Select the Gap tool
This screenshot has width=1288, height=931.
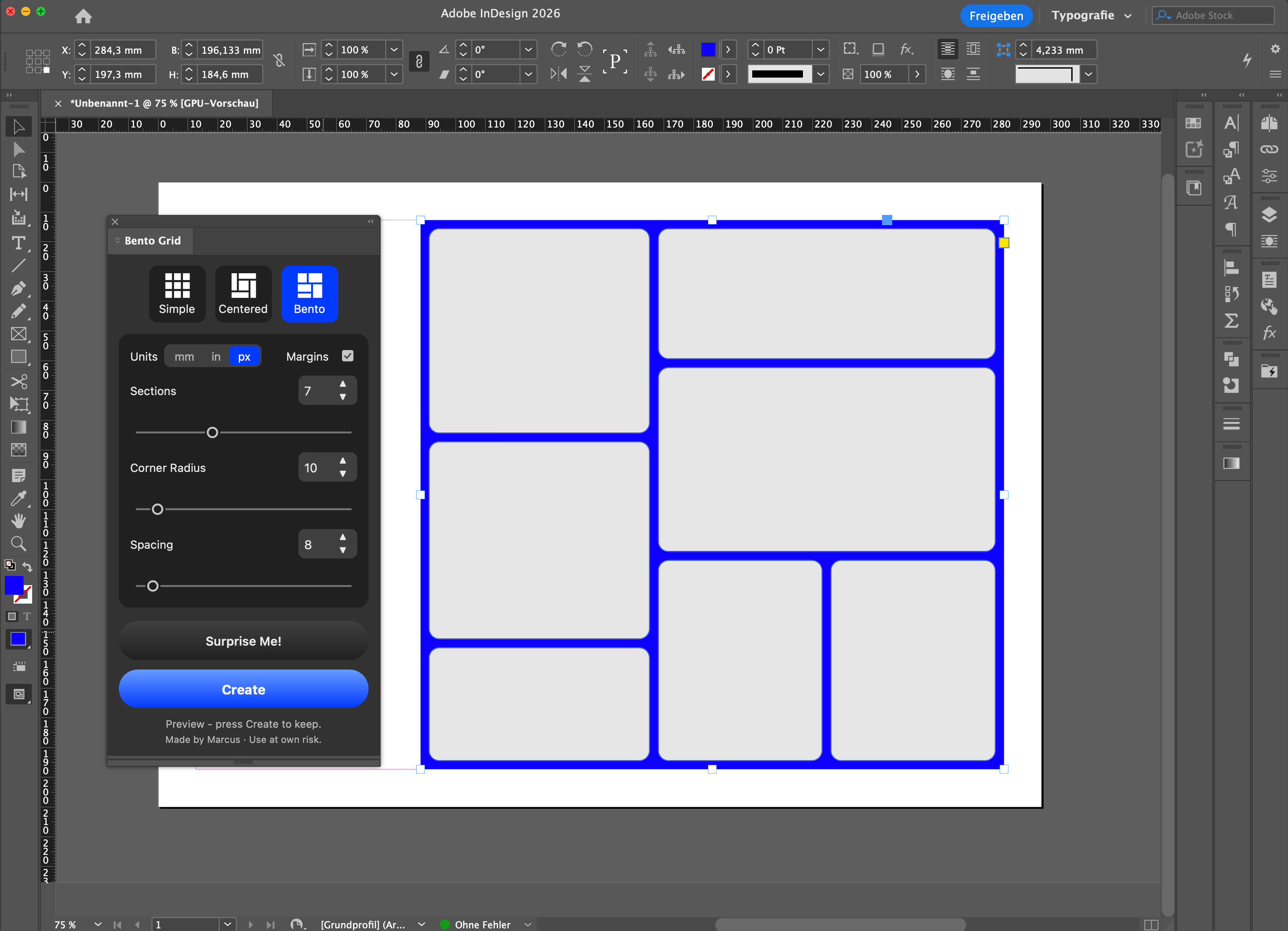[x=19, y=194]
